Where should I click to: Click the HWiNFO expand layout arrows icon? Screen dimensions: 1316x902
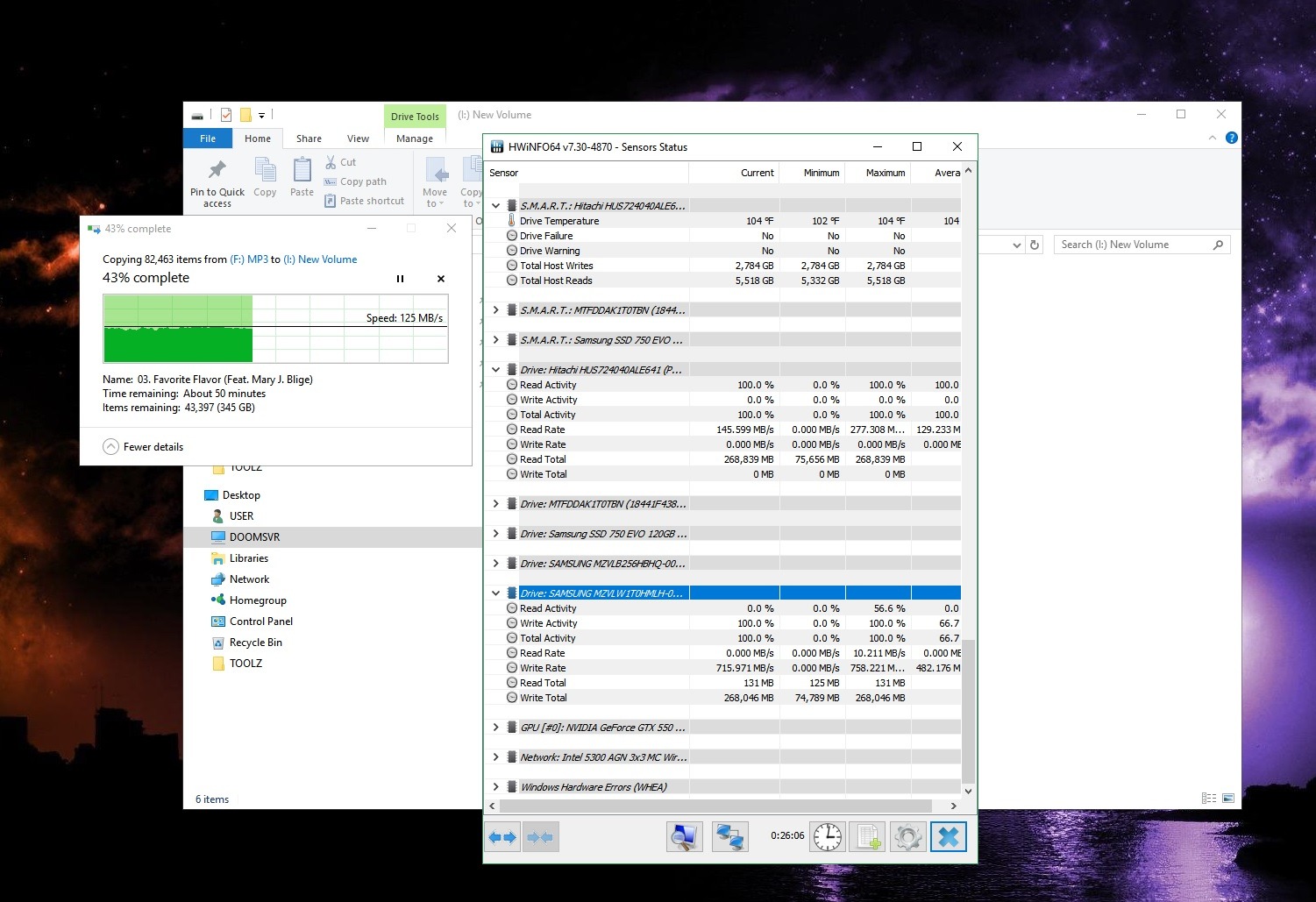[x=502, y=837]
